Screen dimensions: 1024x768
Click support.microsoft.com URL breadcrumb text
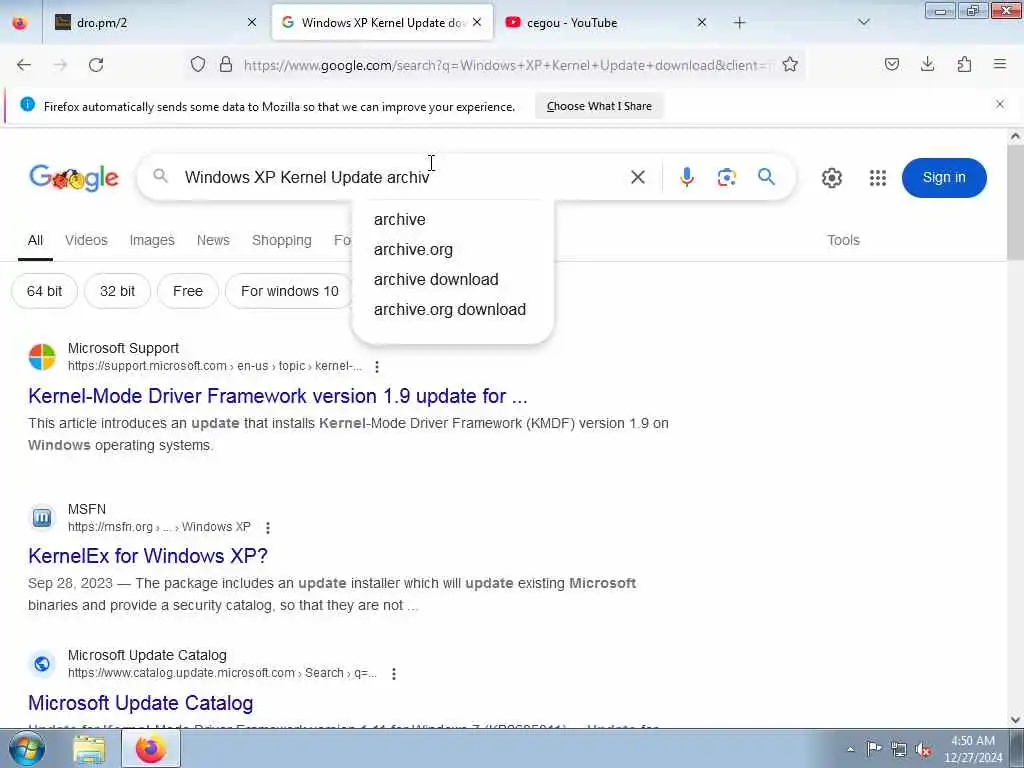pos(215,366)
